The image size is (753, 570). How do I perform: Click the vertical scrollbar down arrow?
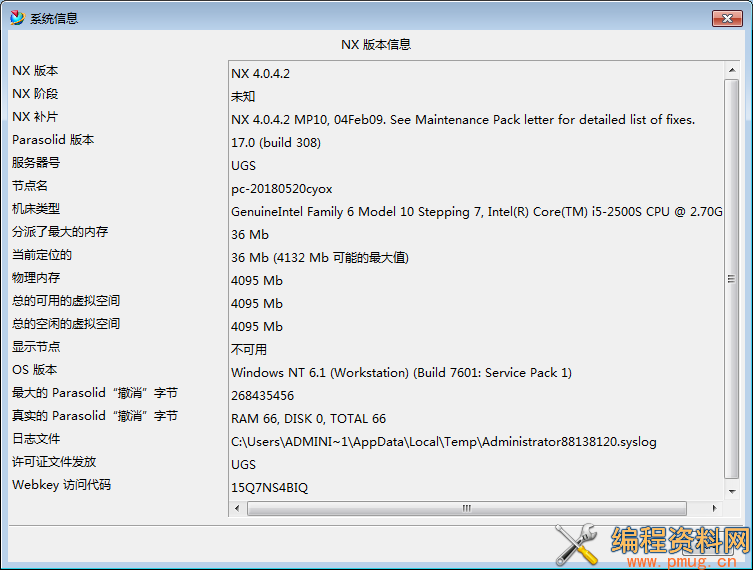(x=732, y=491)
